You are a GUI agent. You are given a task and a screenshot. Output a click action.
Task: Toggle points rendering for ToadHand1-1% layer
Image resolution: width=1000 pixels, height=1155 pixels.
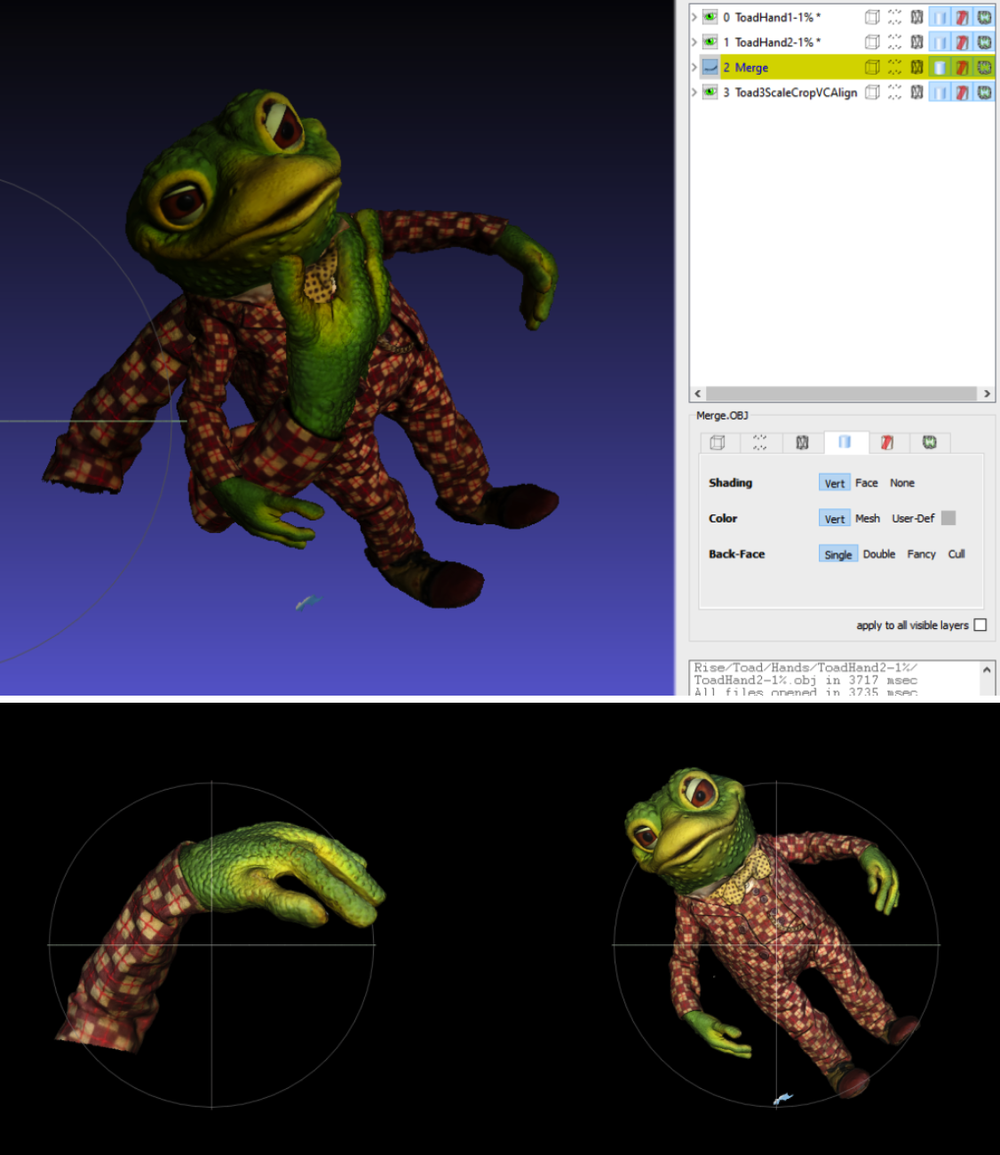pos(894,17)
